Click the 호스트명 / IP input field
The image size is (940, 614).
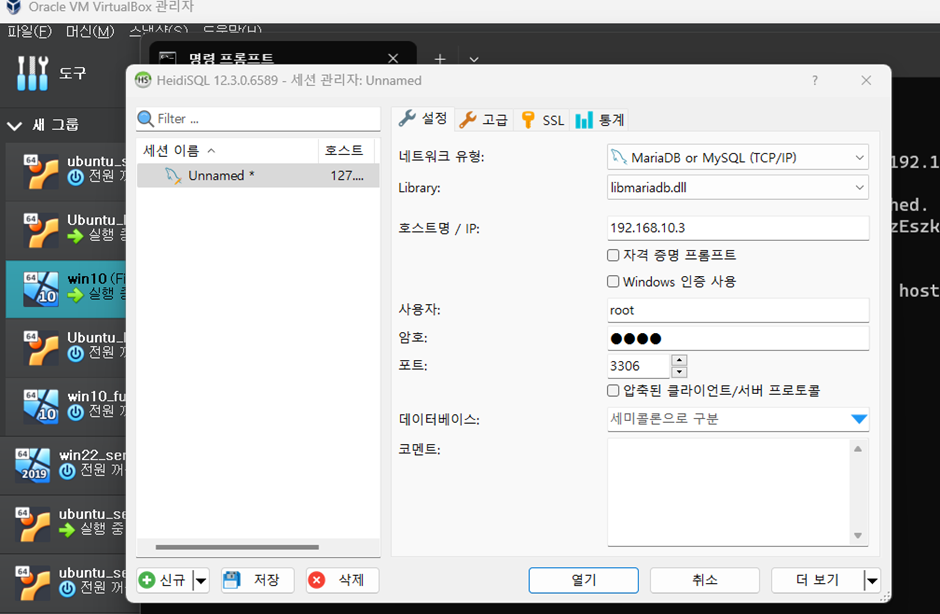coord(737,228)
